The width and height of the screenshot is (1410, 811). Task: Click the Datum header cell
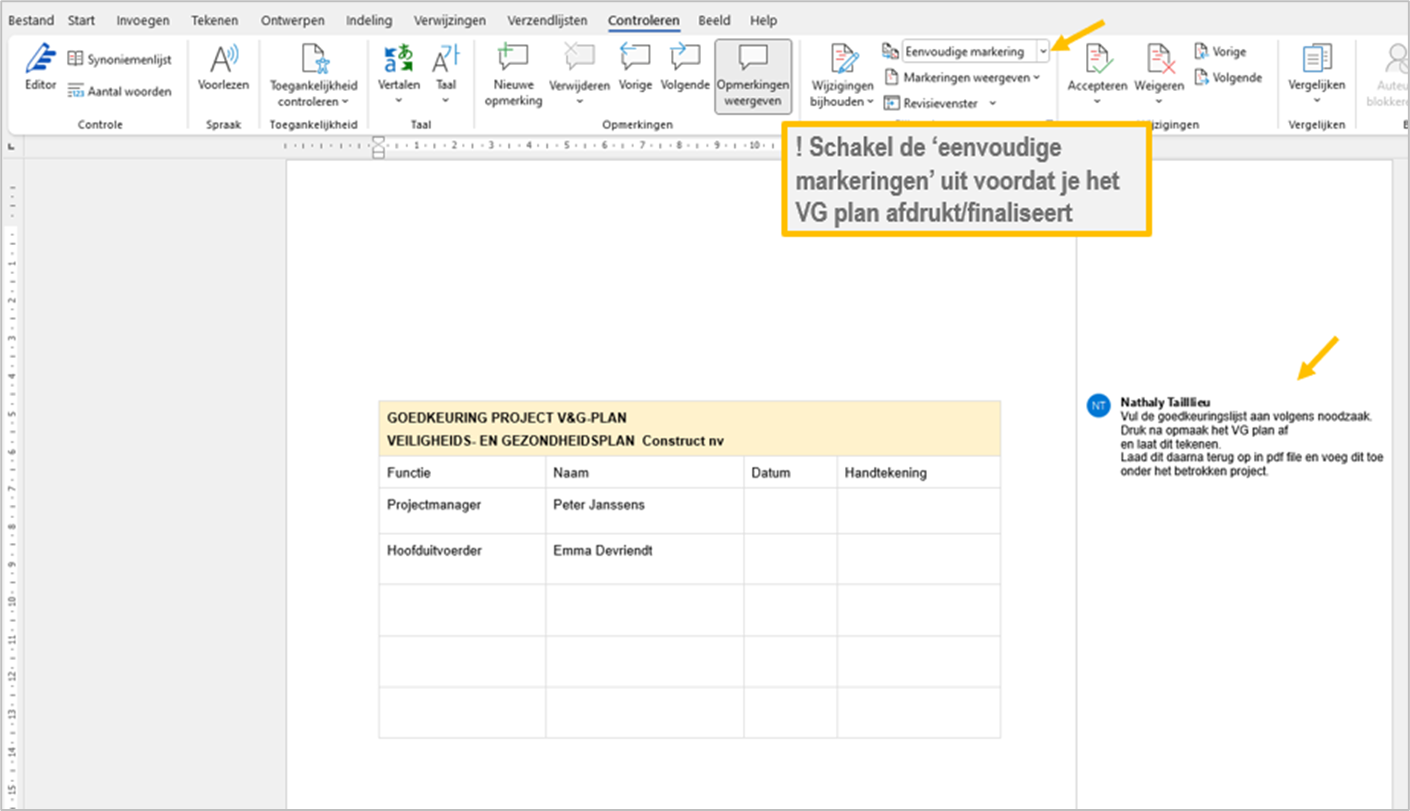[x=791, y=473]
